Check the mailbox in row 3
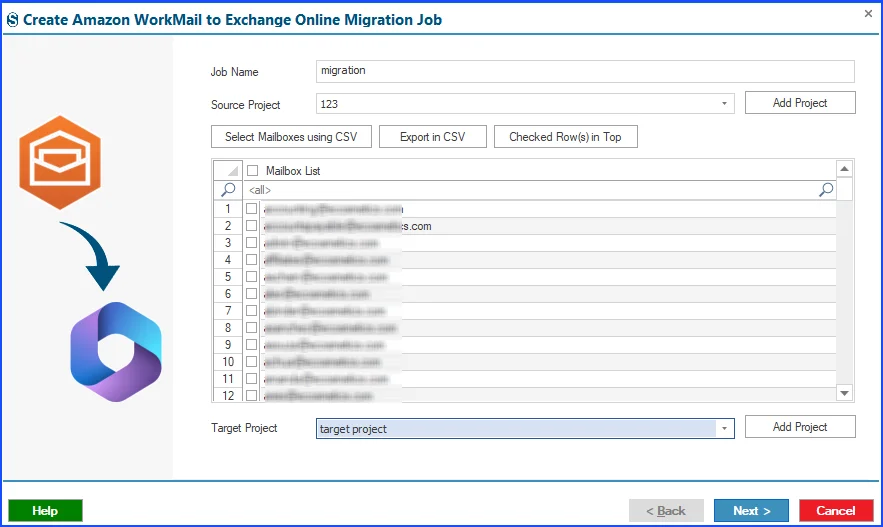Viewport: 883px width, 527px height. click(x=252, y=243)
